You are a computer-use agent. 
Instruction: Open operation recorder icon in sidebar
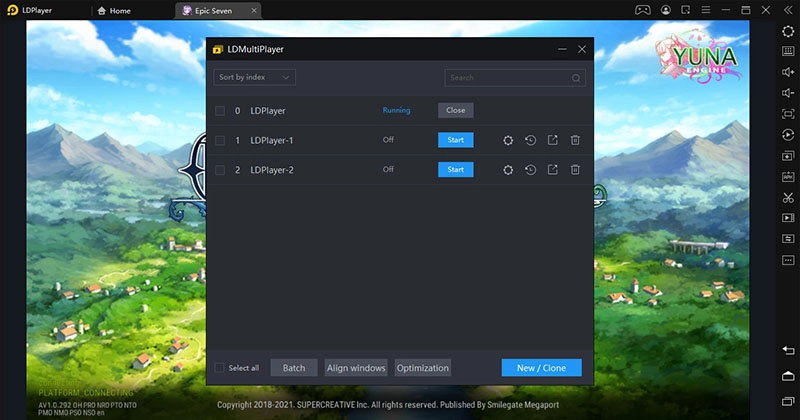[x=788, y=135]
